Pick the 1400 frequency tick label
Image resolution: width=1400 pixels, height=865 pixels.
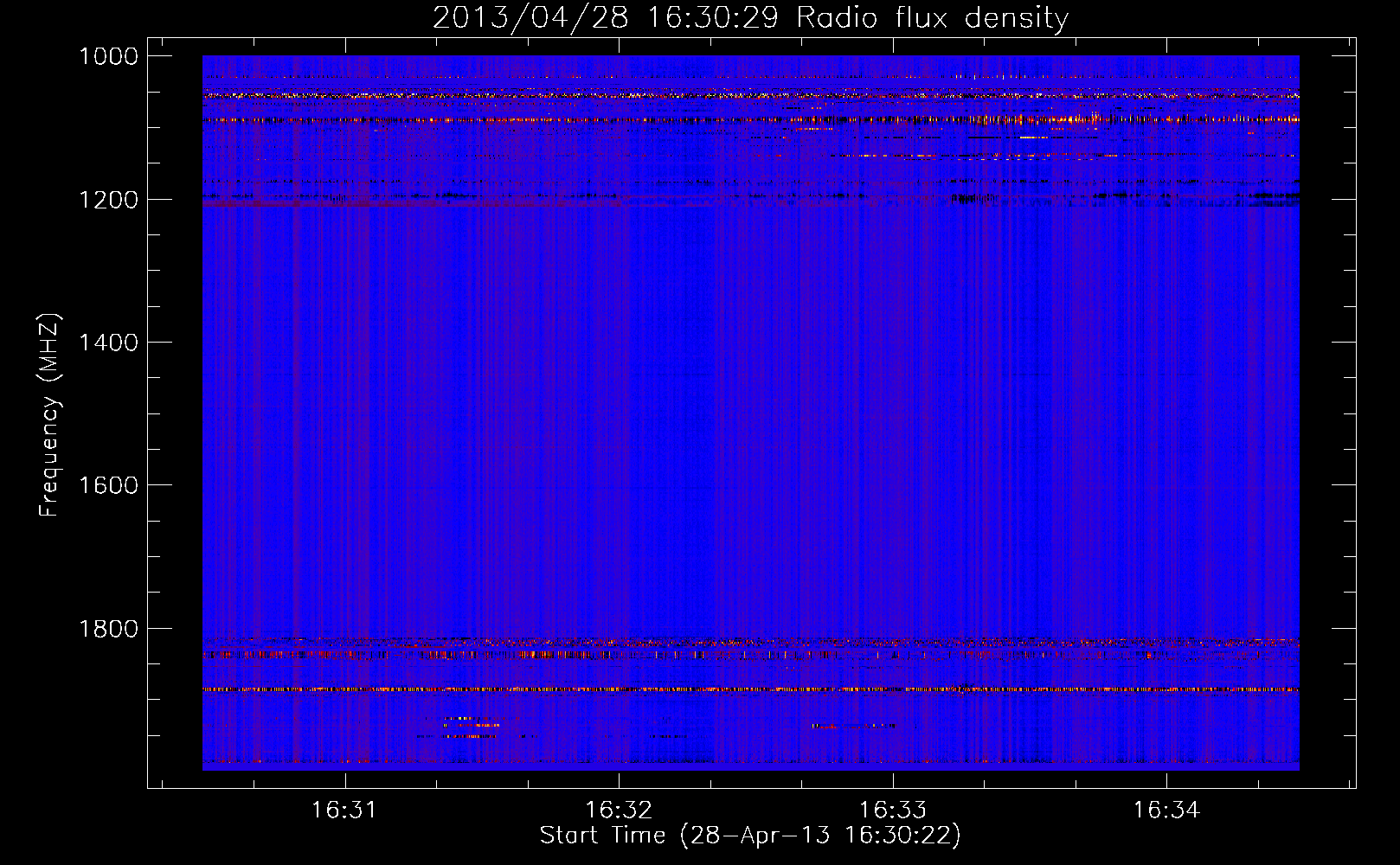[108, 343]
